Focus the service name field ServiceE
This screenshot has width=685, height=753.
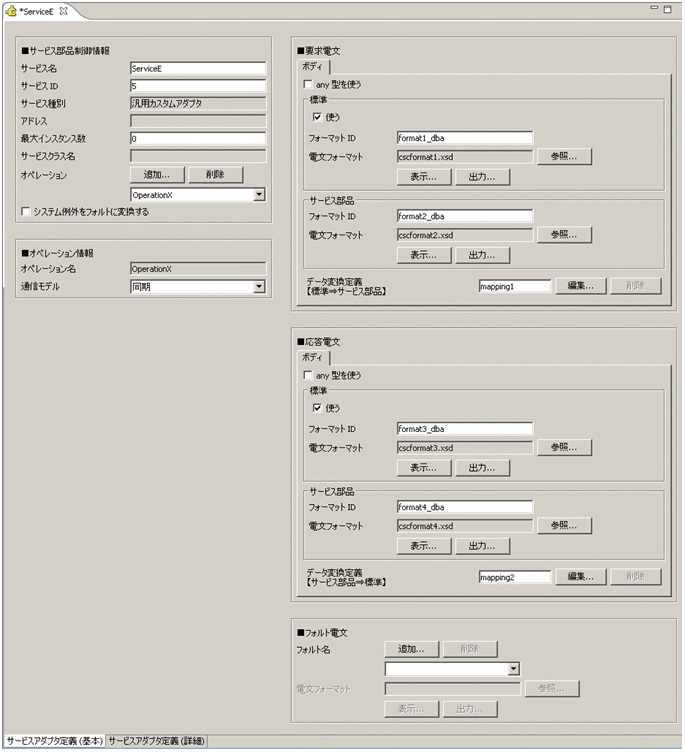point(198,68)
